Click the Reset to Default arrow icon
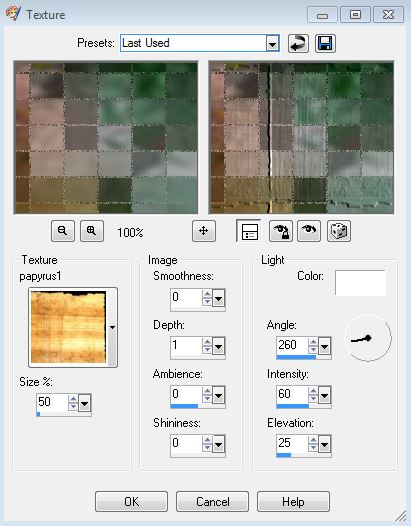The width and height of the screenshot is (411, 526). click(298, 43)
